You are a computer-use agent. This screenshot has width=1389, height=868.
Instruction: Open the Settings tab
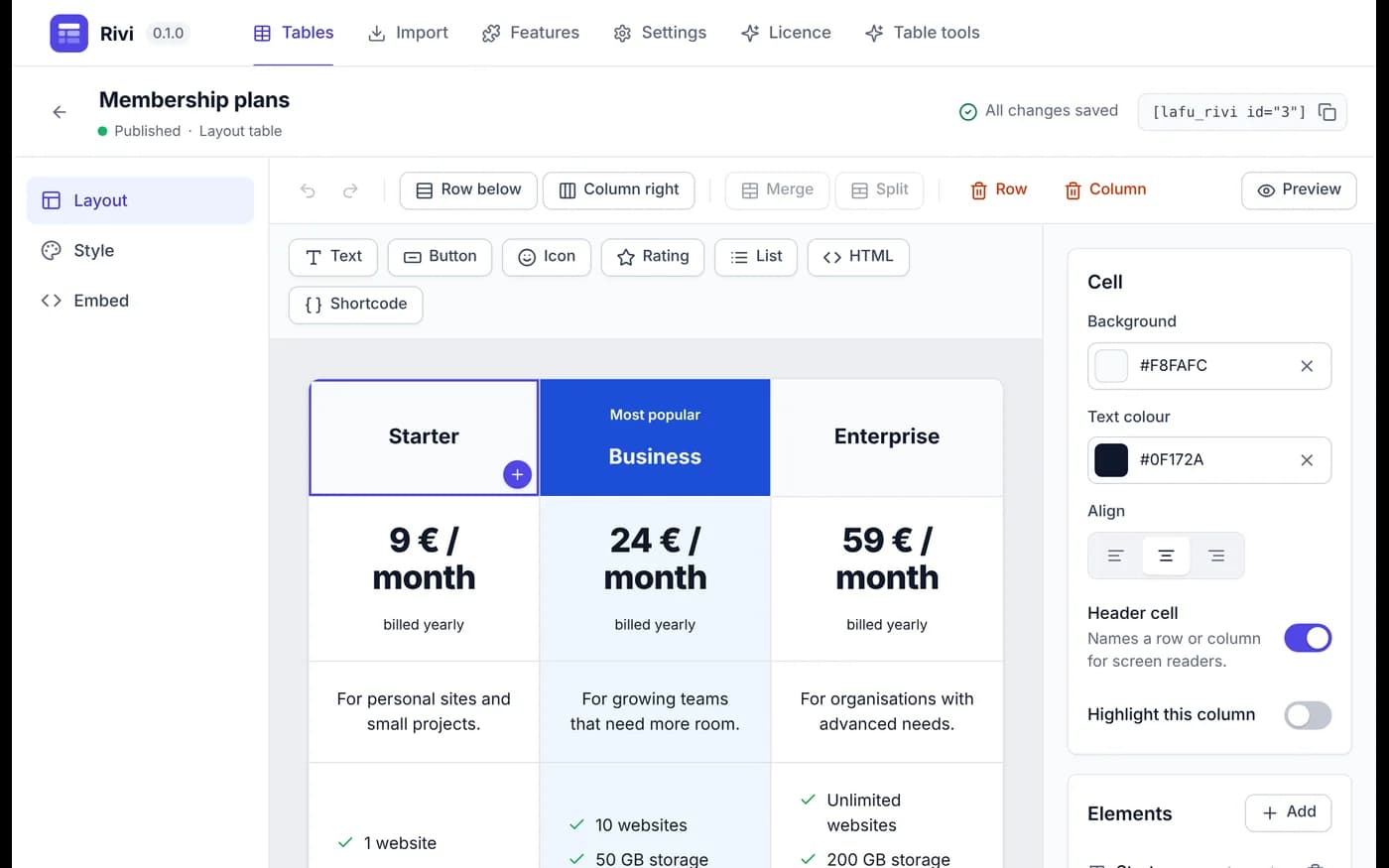(660, 33)
